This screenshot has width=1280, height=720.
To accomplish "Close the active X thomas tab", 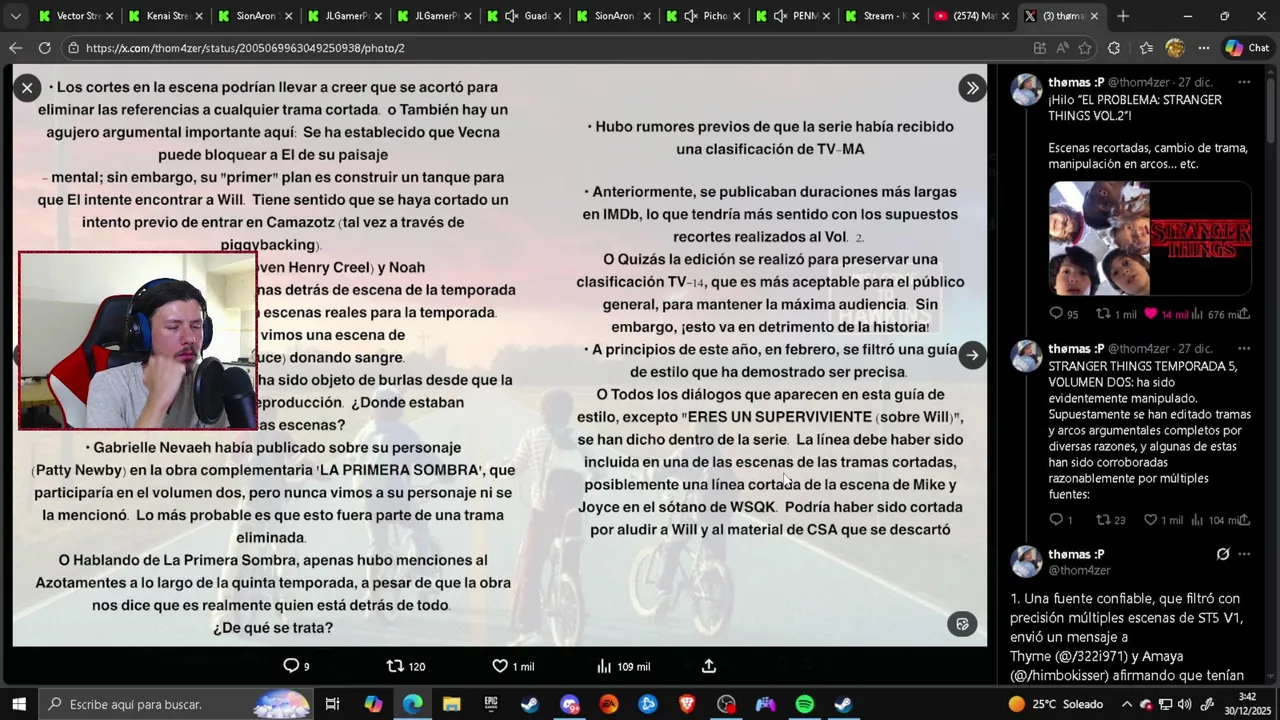I will click(x=1094, y=16).
